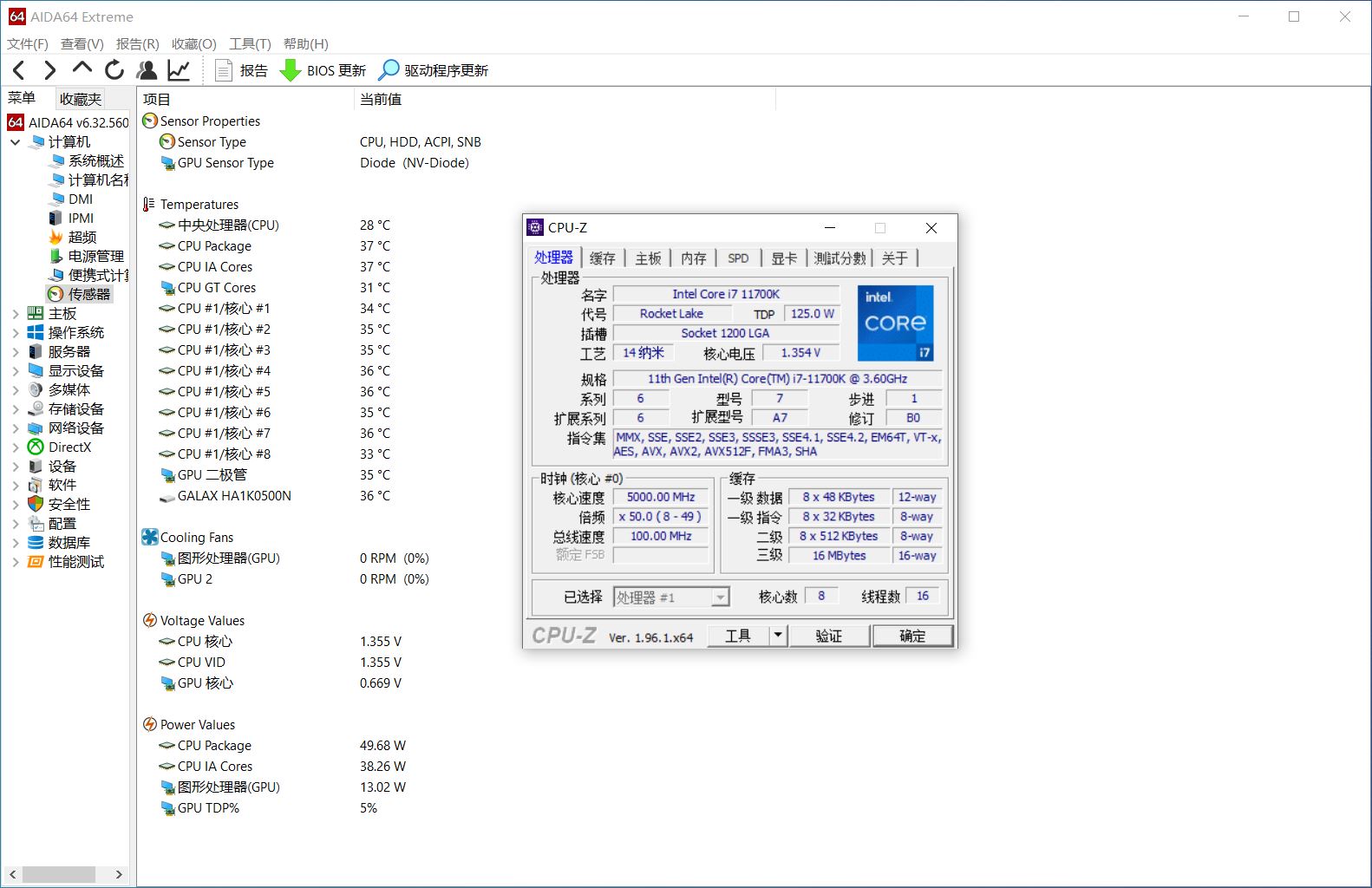Switch to the 主板 tab in CPU-Z
Viewport: 1372px width, 888px height.
pos(648,258)
